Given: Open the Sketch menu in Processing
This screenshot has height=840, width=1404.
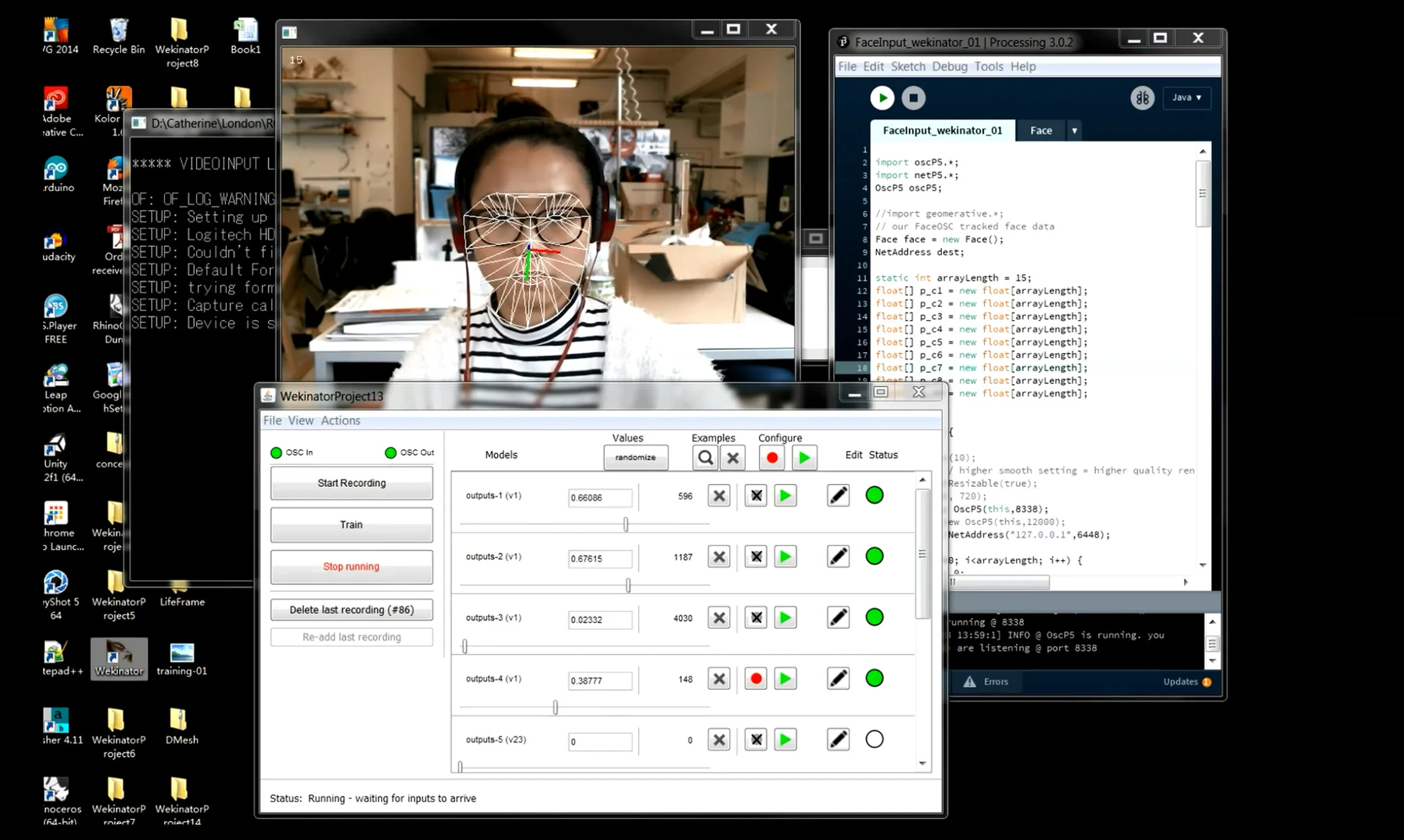Looking at the screenshot, I should (x=908, y=66).
